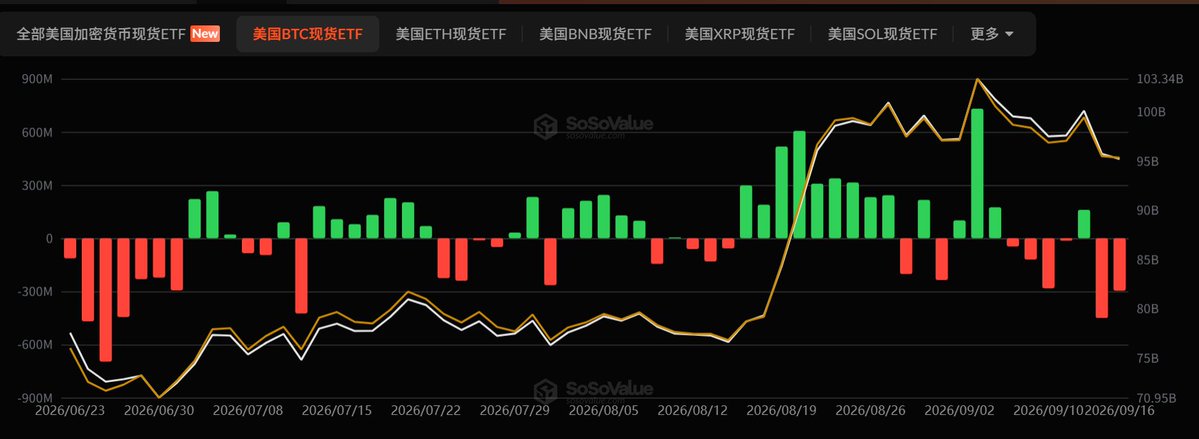
Task: Click the 90B axis label
Action: (x=1149, y=210)
